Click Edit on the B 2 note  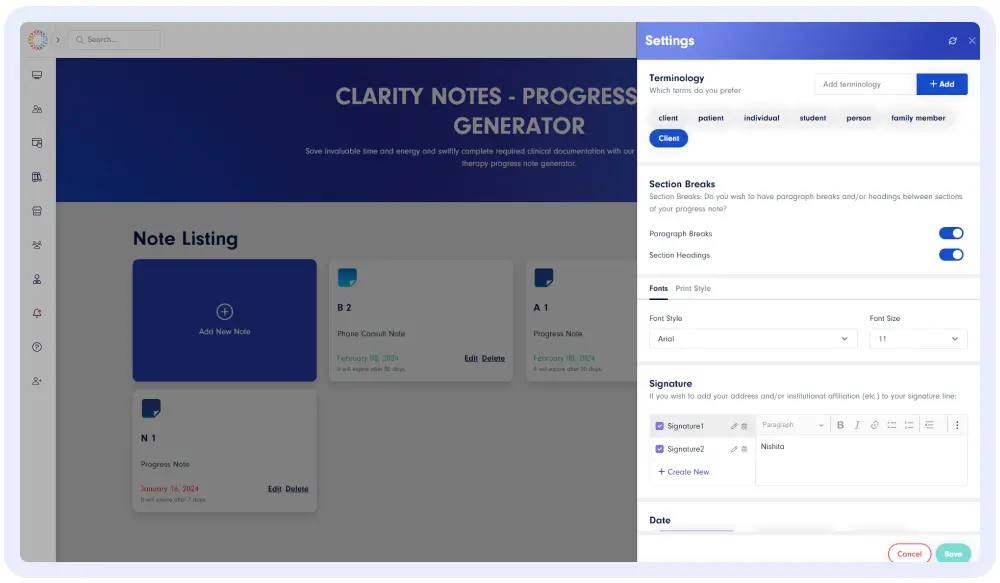[x=471, y=358]
